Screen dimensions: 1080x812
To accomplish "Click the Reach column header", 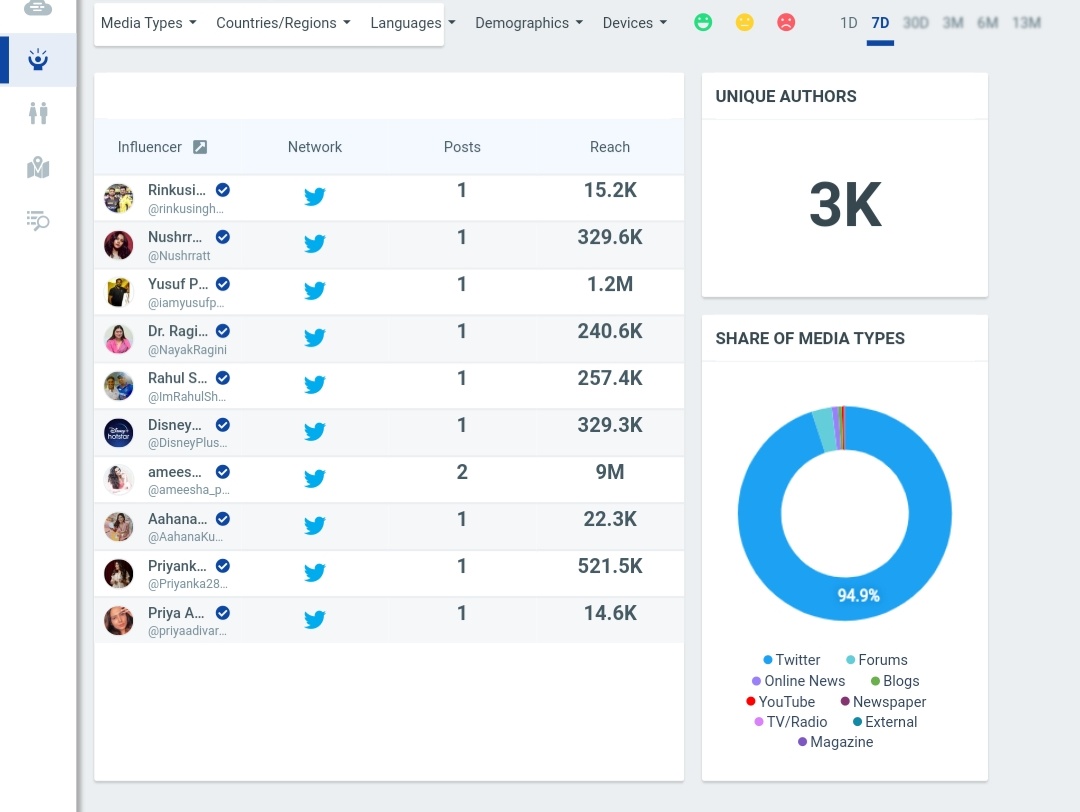I will pos(610,146).
